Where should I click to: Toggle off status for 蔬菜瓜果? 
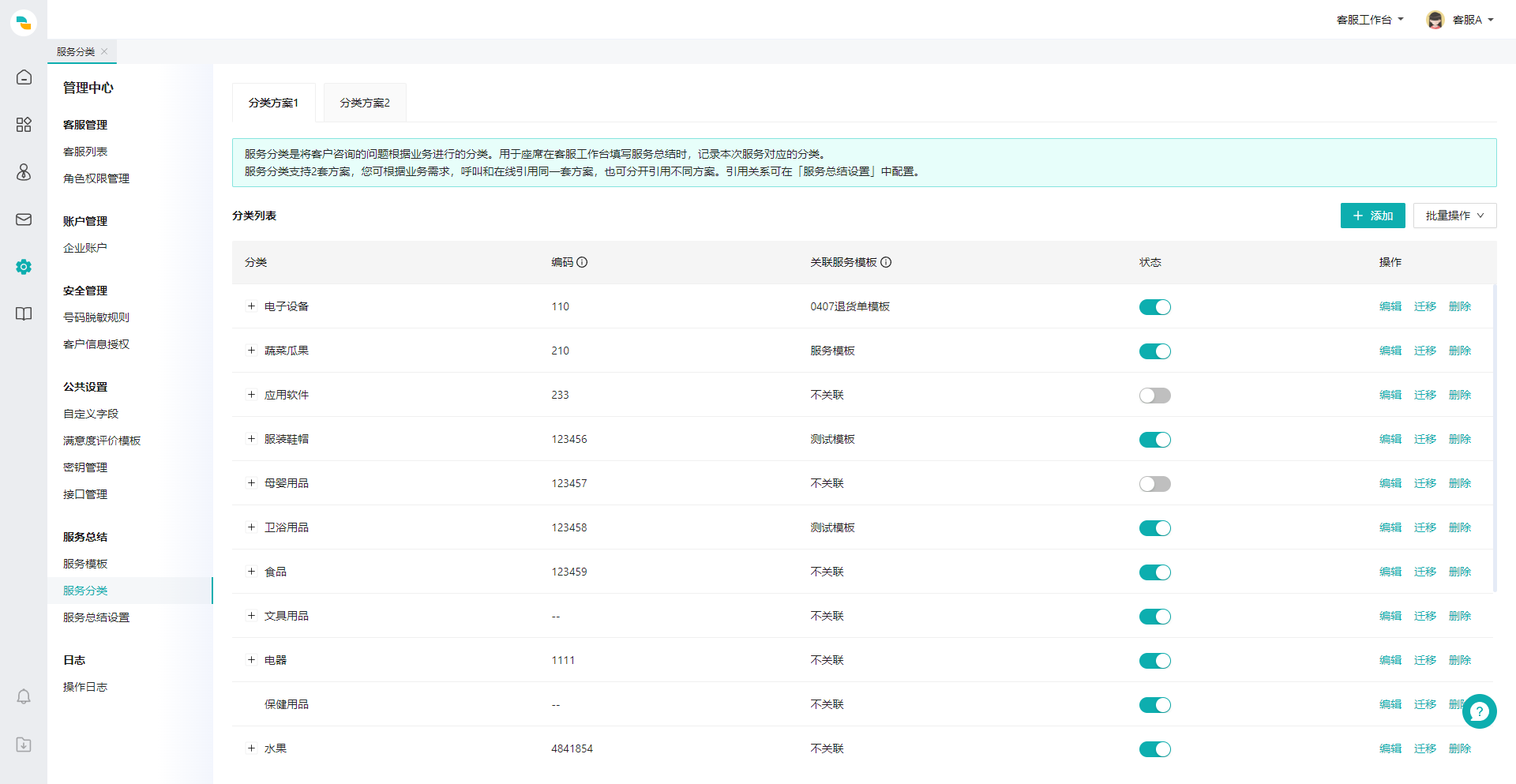pyautogui.click(x=1154, y=351)
